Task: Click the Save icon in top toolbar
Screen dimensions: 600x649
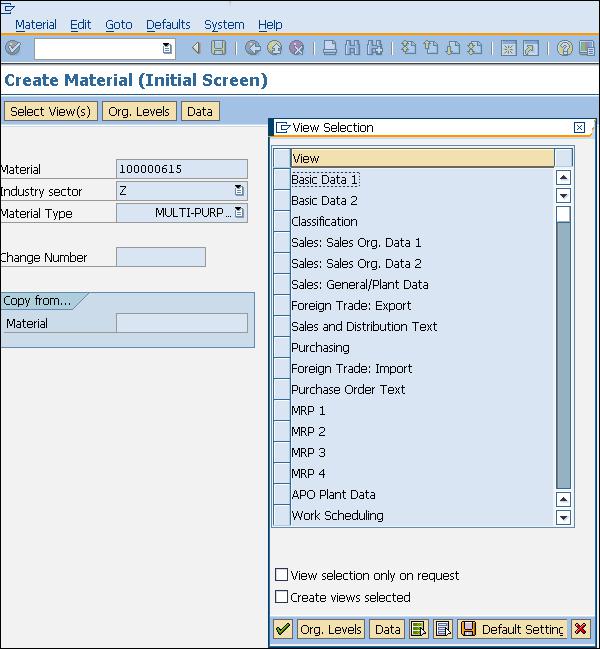Action: point(218,48)
